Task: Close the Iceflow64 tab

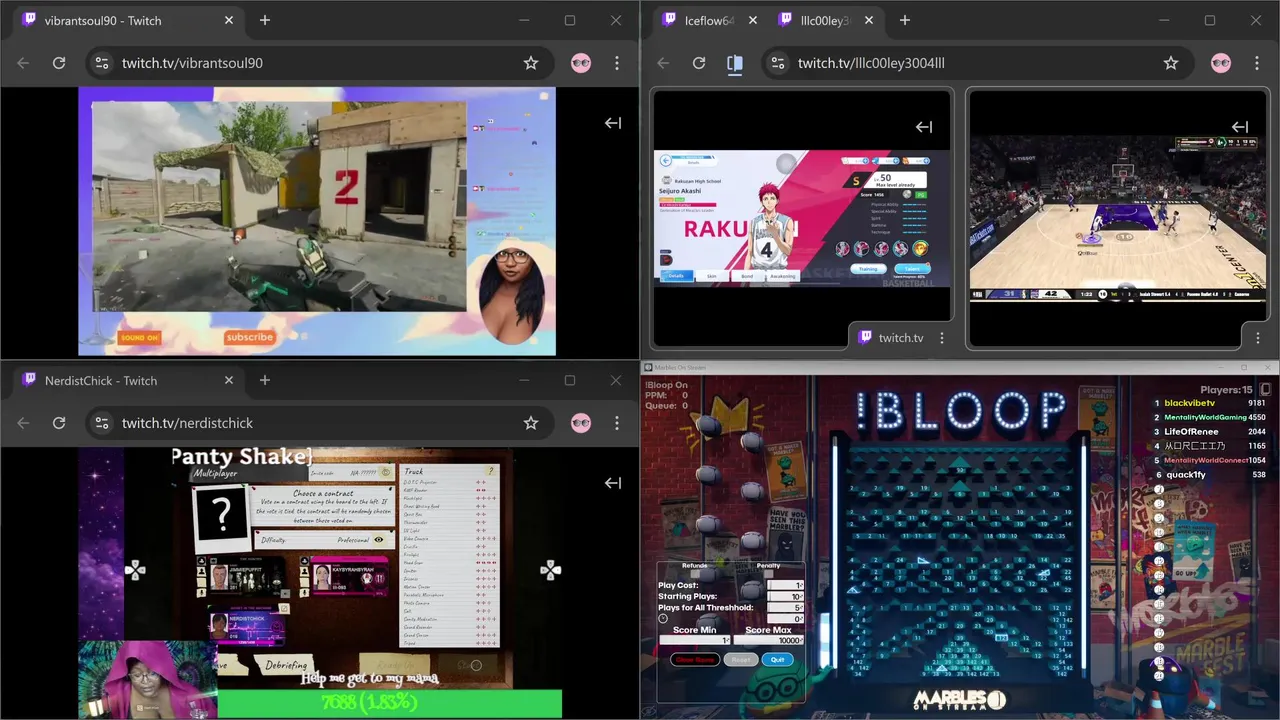Action: coord(753,20)
